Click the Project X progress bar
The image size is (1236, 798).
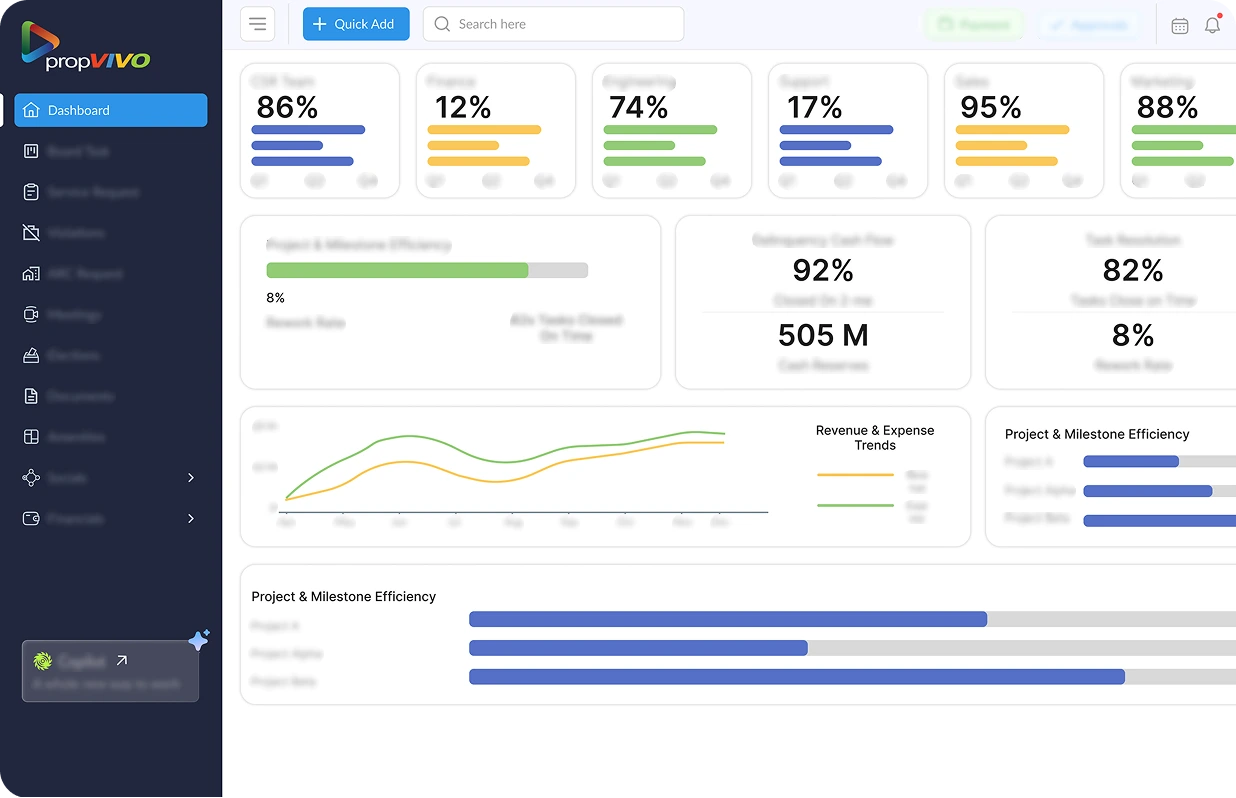click(x=727, y=619)
